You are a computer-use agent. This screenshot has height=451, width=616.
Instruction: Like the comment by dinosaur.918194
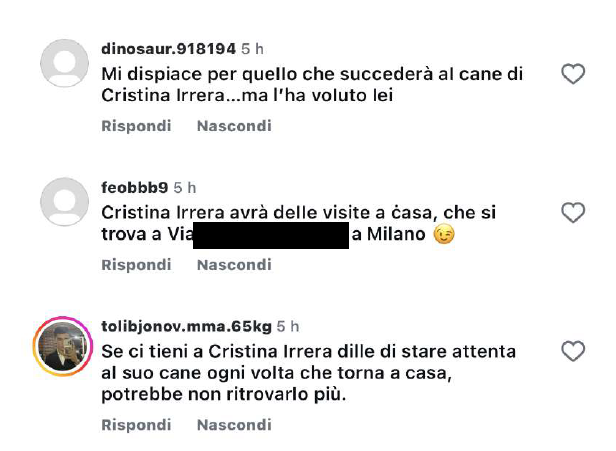(x=573, y=74)
